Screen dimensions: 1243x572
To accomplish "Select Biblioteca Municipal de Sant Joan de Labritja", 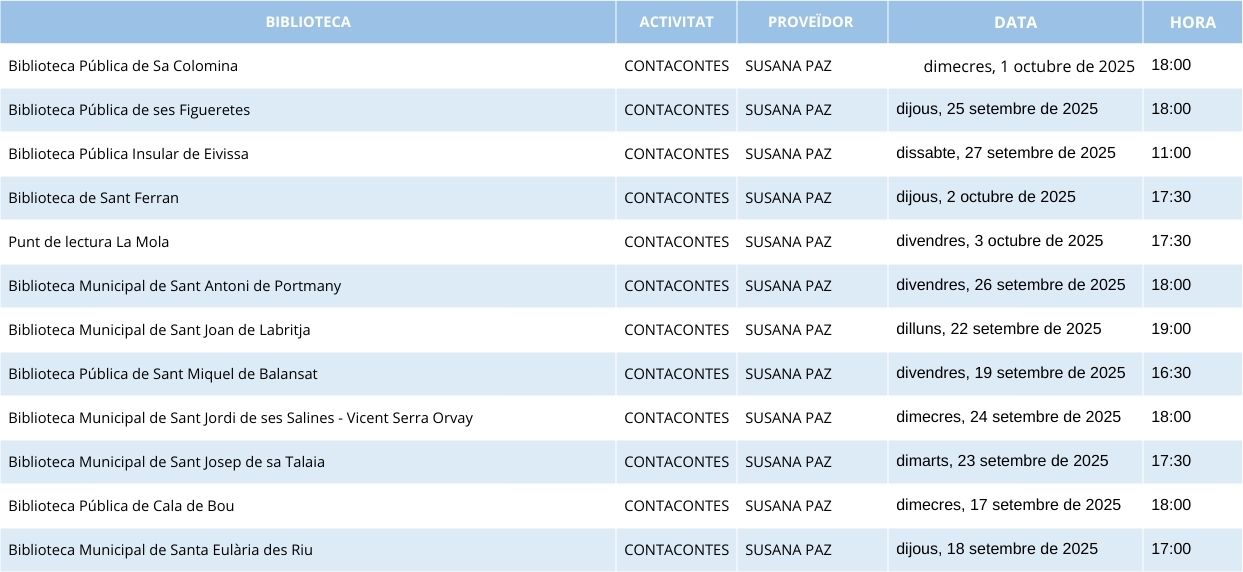I will [x=159, y=330].
